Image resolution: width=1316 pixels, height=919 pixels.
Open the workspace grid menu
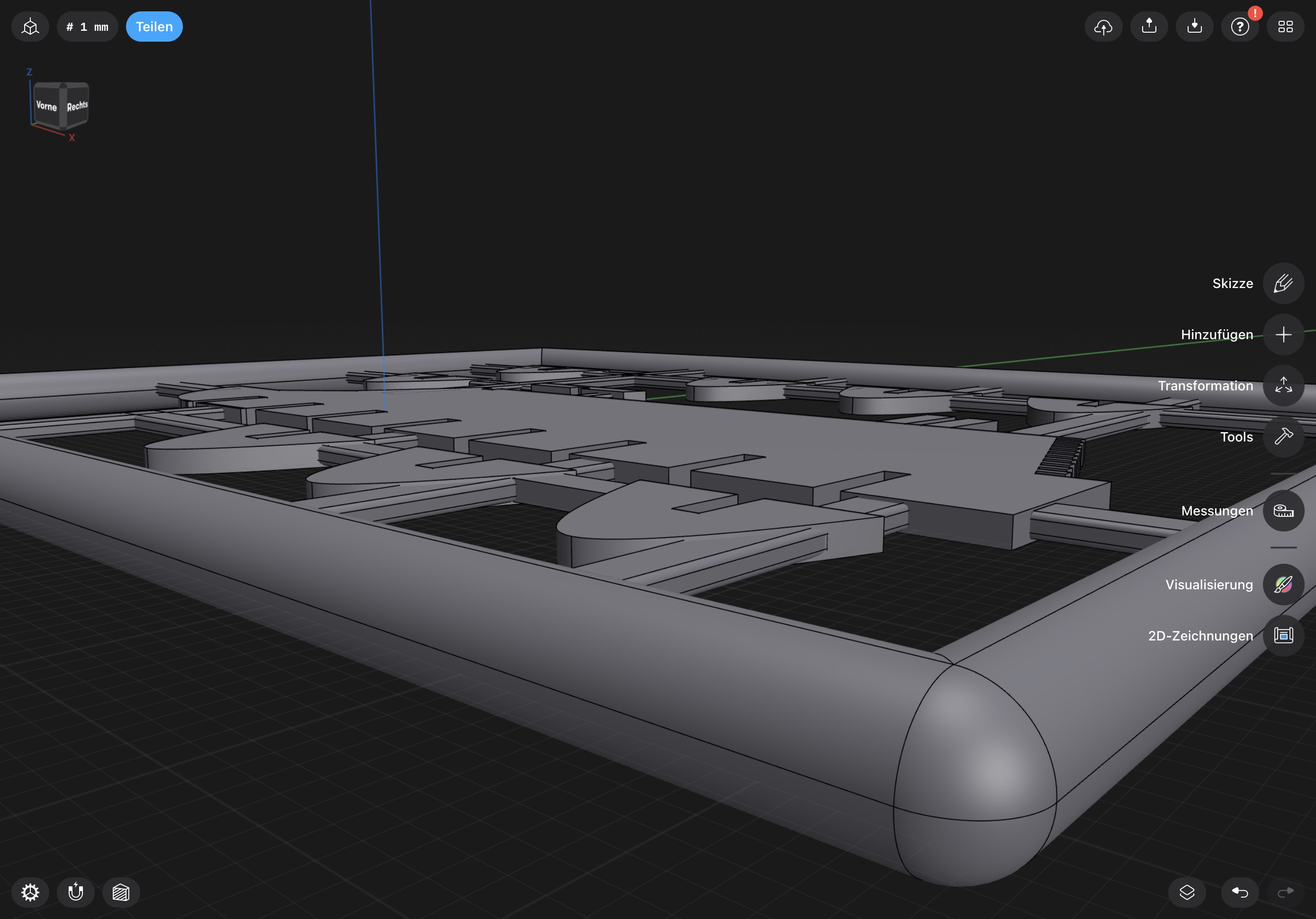[x=1285, y=27]
